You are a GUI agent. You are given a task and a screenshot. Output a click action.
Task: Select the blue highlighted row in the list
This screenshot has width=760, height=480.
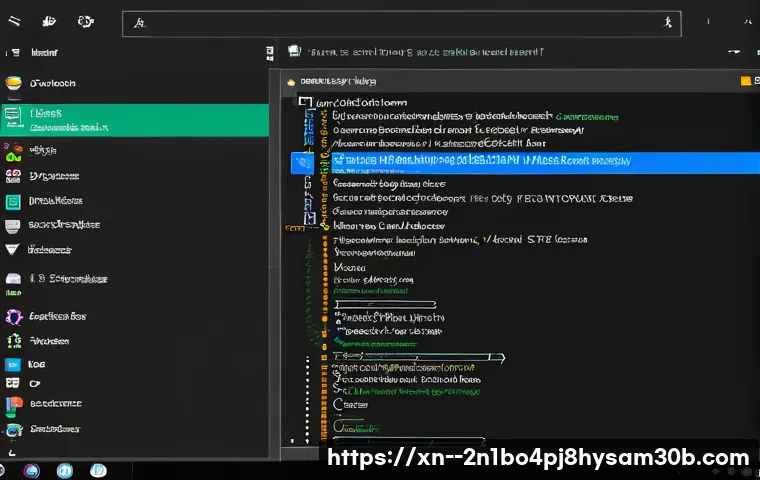tap(530, 161)
